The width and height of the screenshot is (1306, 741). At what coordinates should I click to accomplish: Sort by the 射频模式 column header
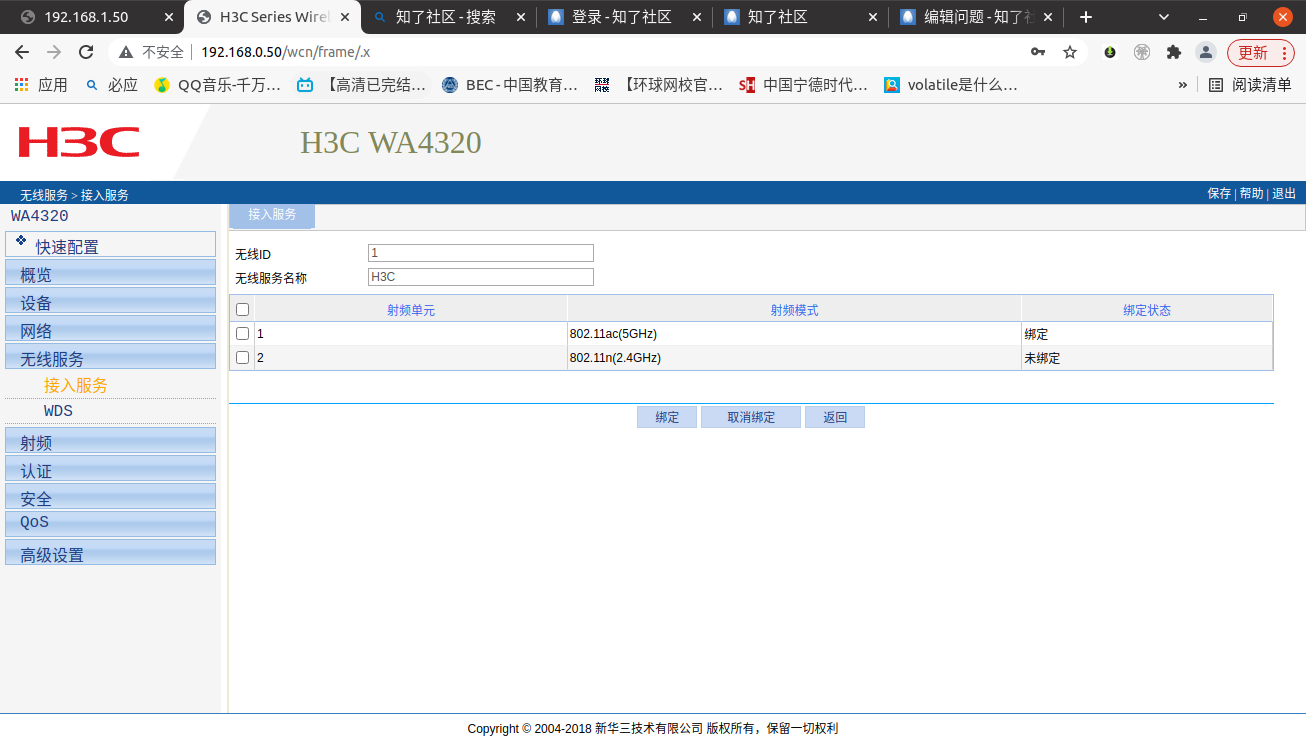click(x=794, y=310)
